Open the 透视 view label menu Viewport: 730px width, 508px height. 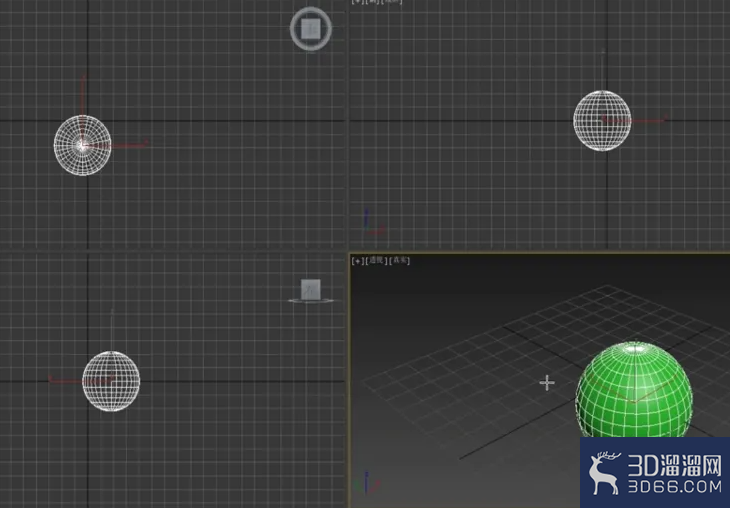(x=376, y=261)
